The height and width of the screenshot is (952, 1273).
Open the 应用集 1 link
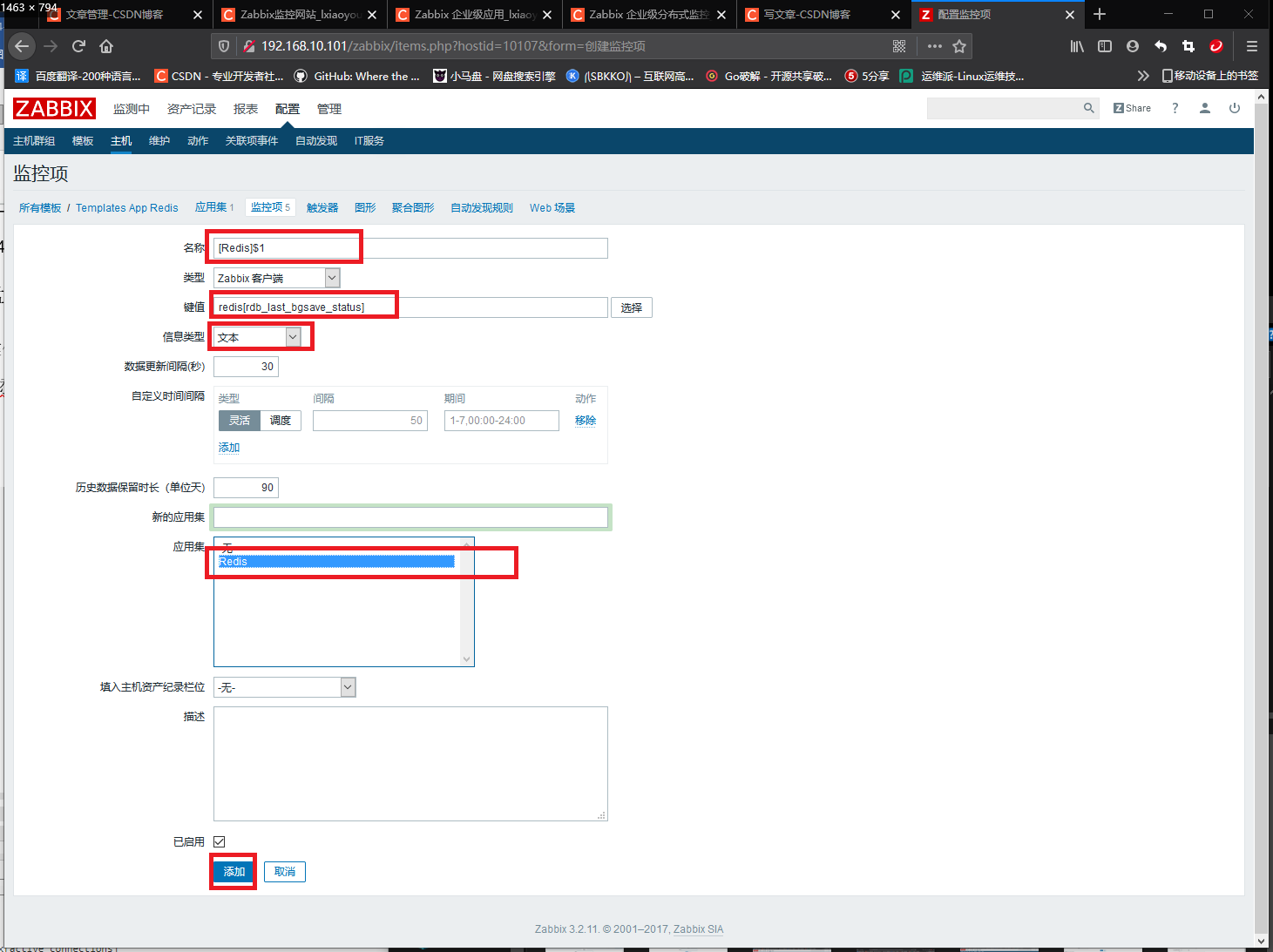214,207
